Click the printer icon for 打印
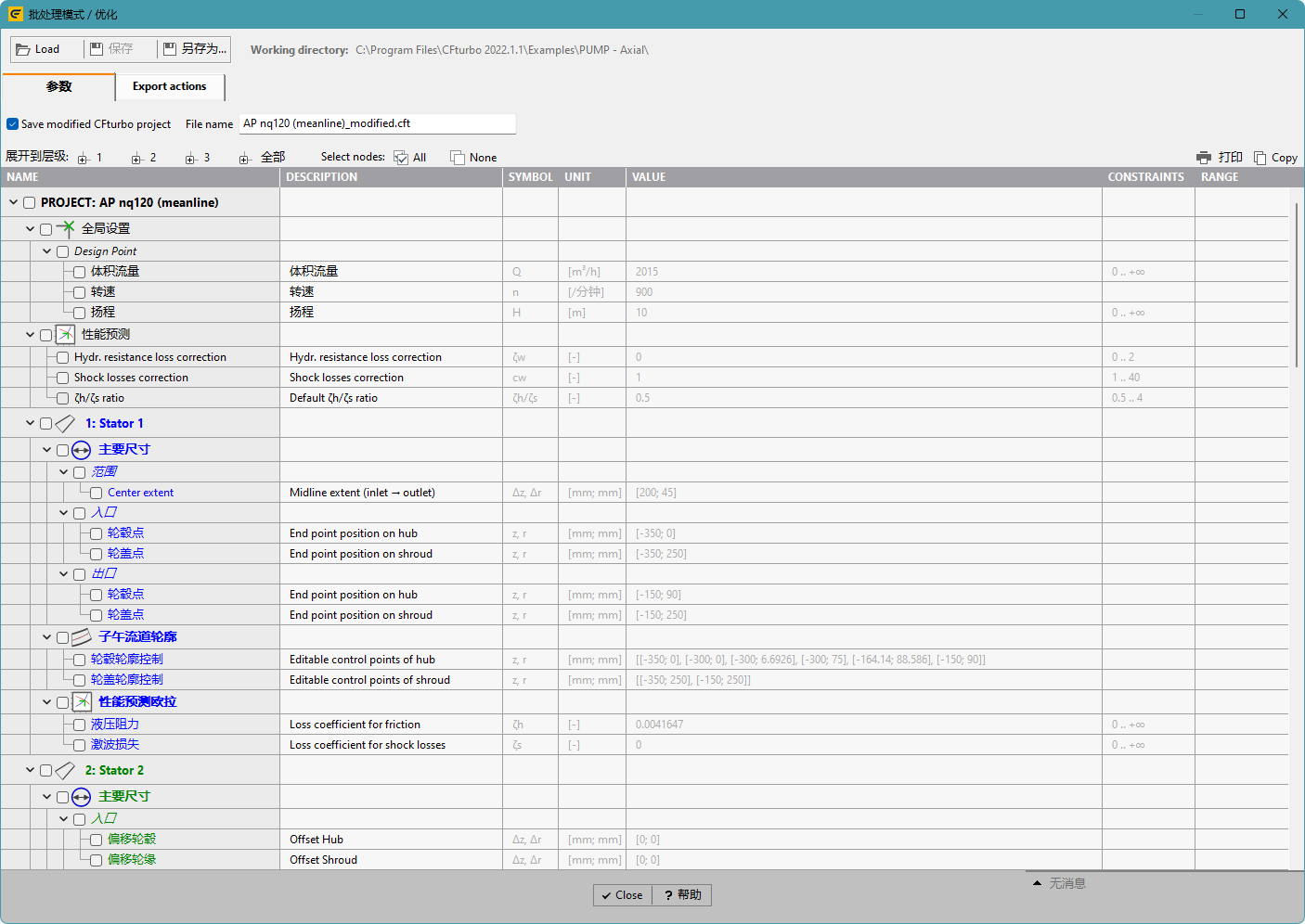Viewport: 1305px width, 924px height. [x=1204, y=158]
